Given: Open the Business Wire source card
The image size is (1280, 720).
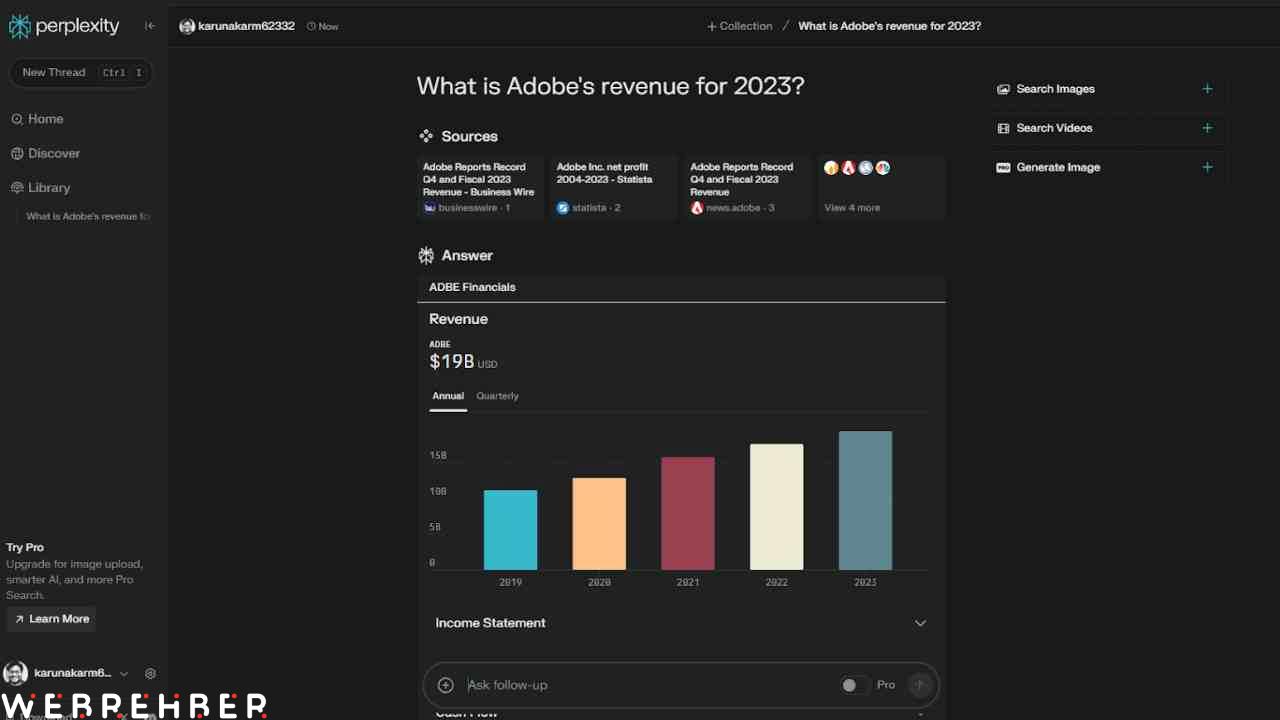Looking at the screenshot, I should pyautogui.click(x=480, y=188).
